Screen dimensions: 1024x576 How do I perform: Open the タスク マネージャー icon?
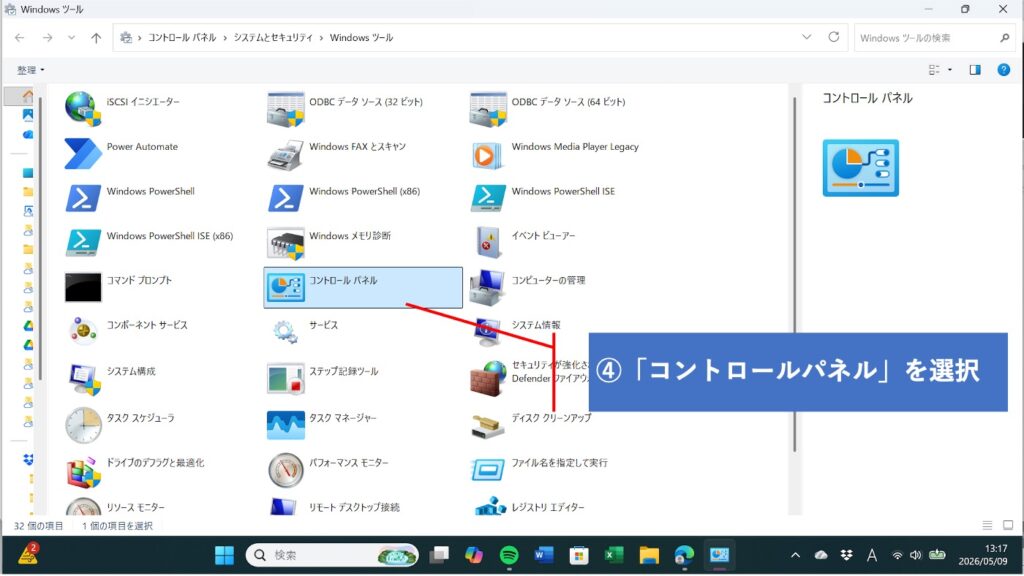(x=285, y=425)
